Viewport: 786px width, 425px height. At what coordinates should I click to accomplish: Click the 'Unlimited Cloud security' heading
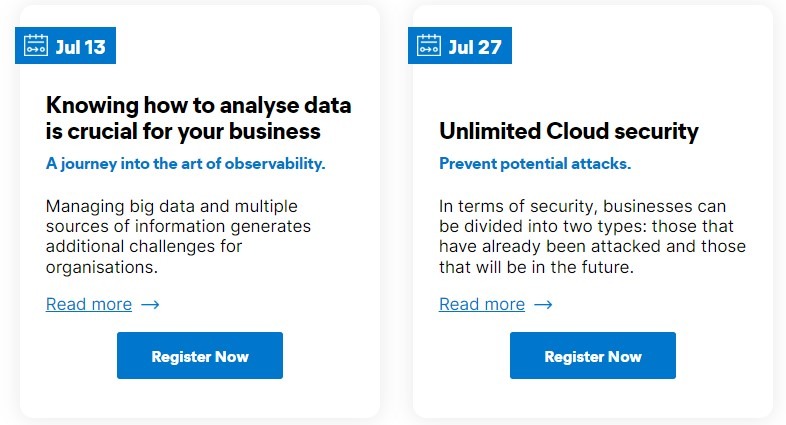point(568,131)
